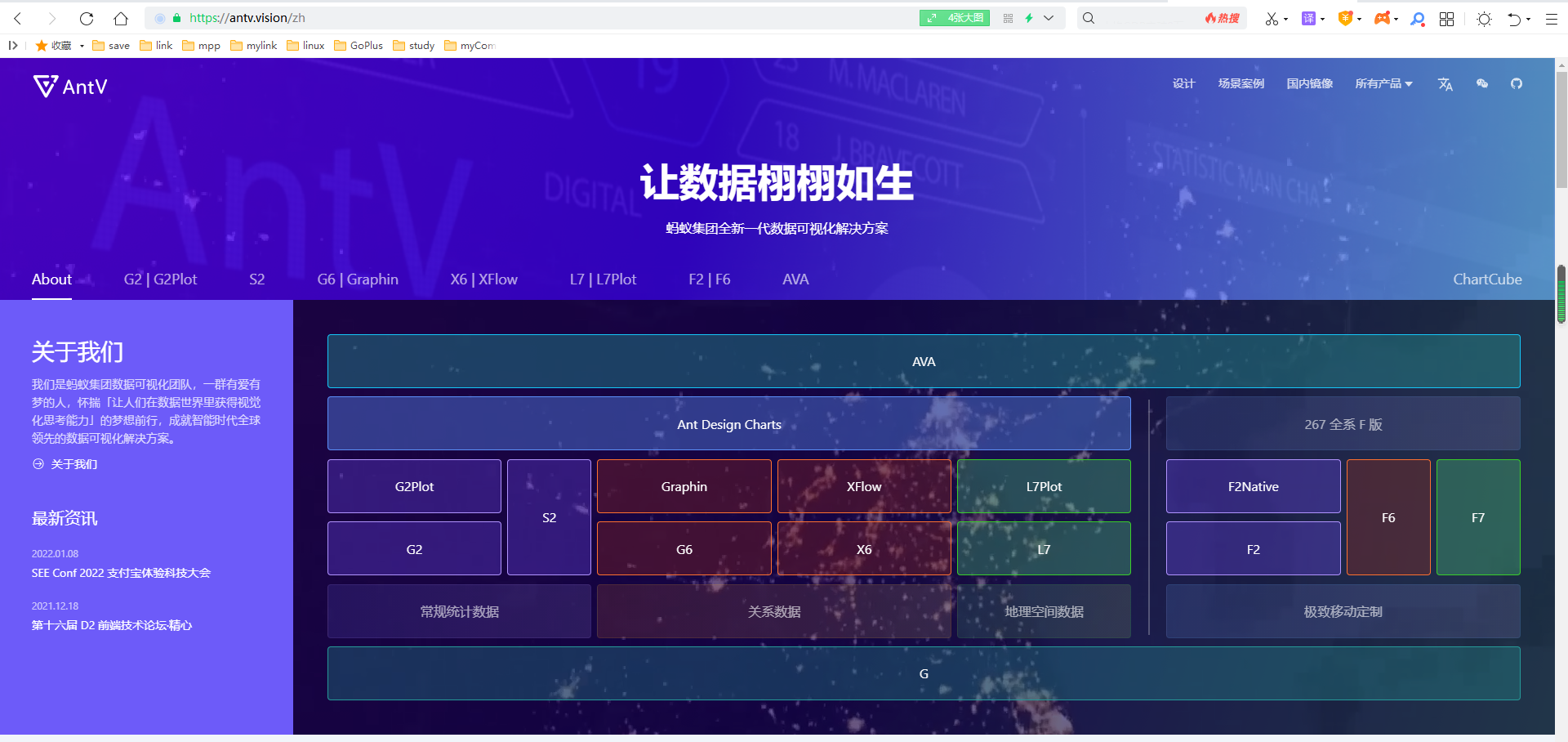
Task: Expand the undo history dropdown arrow
Action: click(1528, 20)
